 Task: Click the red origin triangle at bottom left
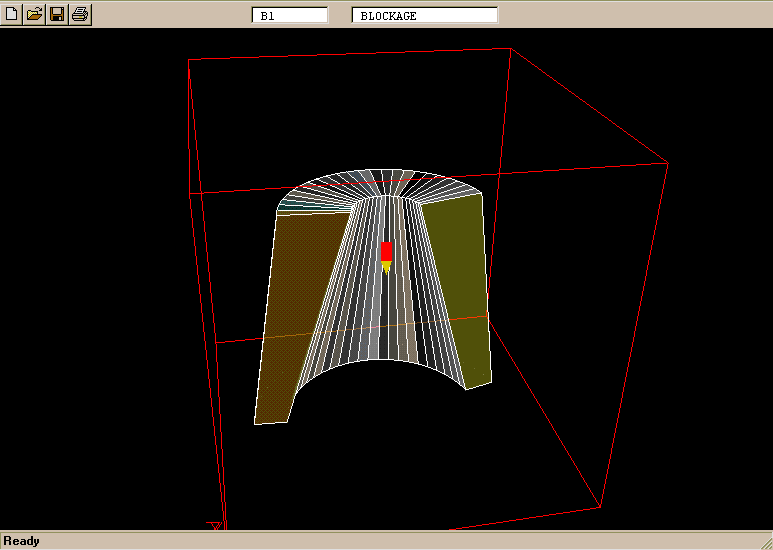click(213, 524)
